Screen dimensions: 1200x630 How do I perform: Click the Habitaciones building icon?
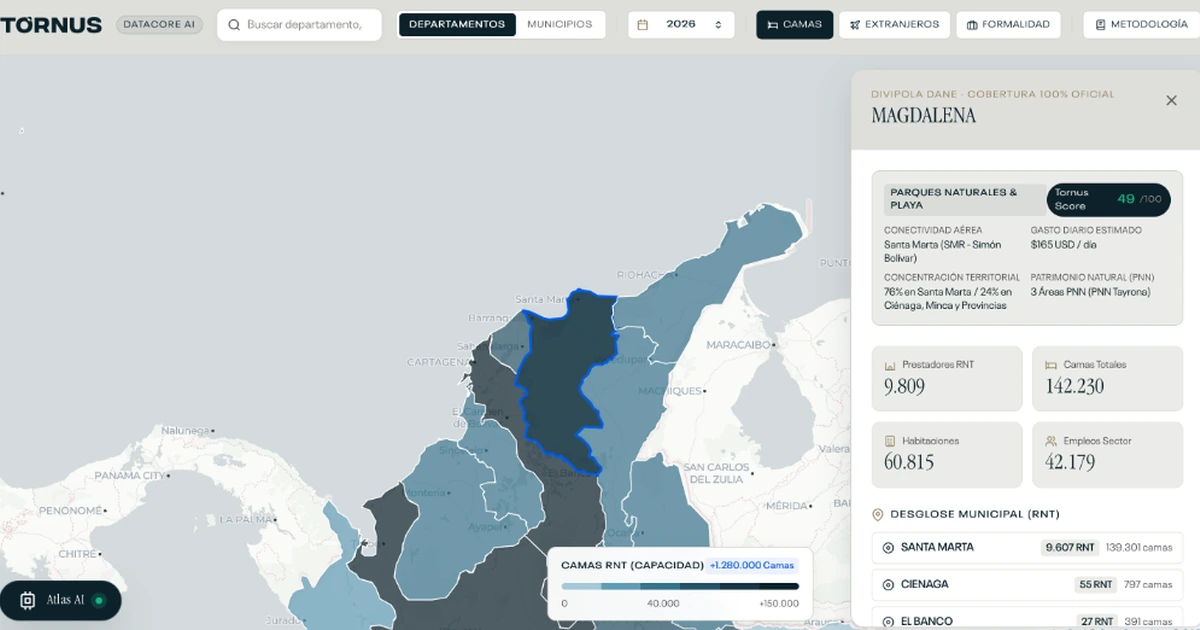890,441
